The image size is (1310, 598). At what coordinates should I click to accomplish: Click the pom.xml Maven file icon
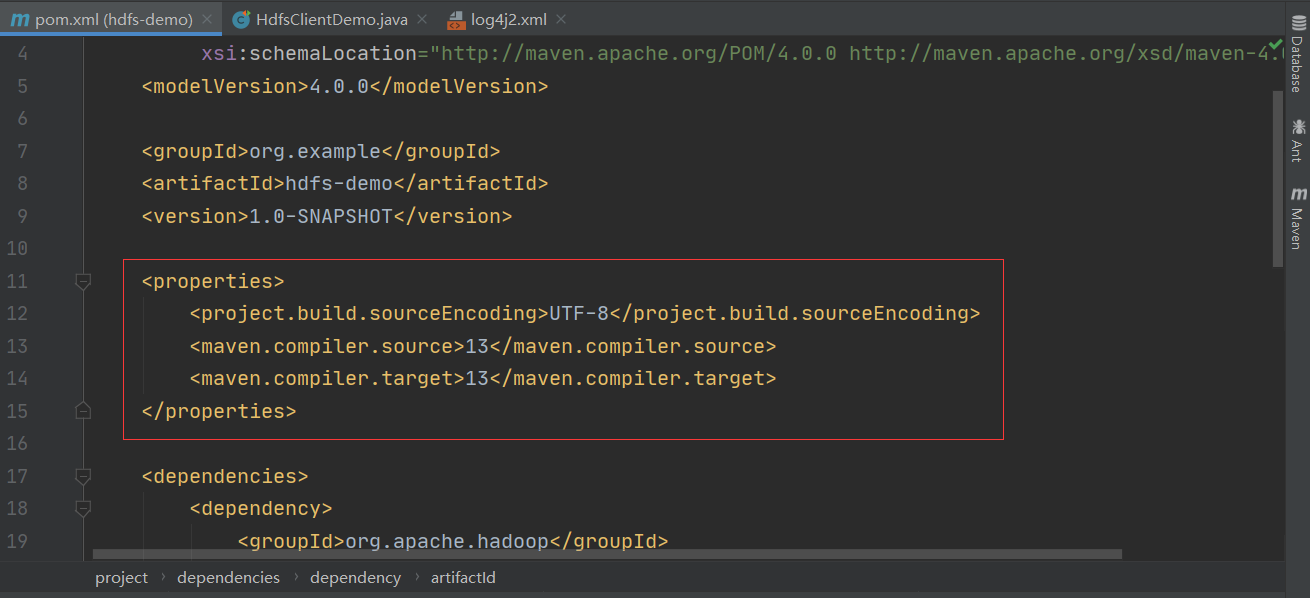click(x=19, y=19)
